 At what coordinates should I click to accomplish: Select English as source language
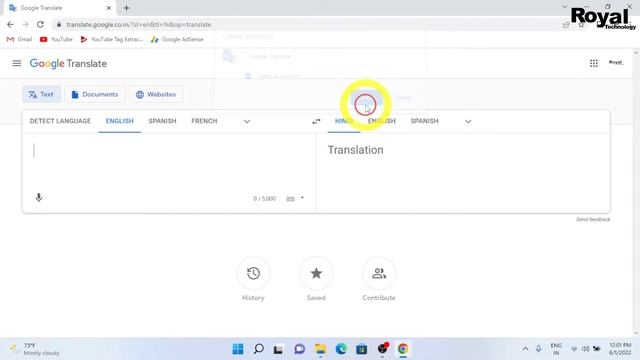(120, 121)
